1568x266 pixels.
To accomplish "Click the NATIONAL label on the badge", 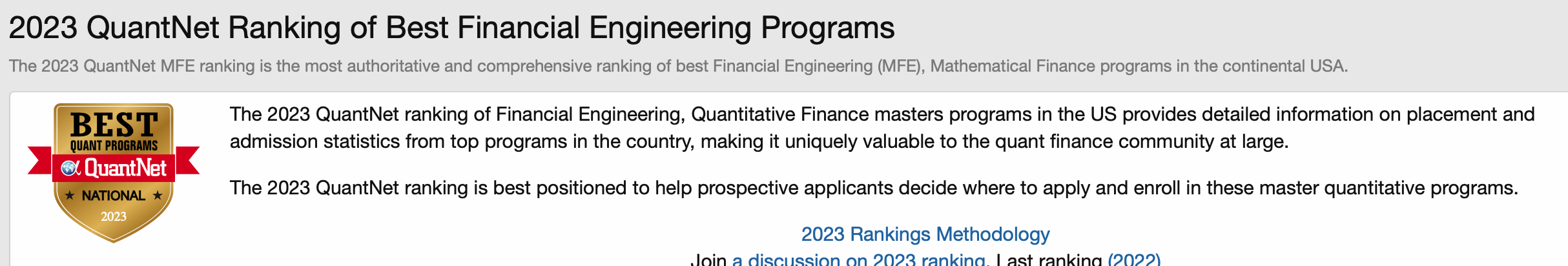I will pyautogui.click(x=114, y=196).
